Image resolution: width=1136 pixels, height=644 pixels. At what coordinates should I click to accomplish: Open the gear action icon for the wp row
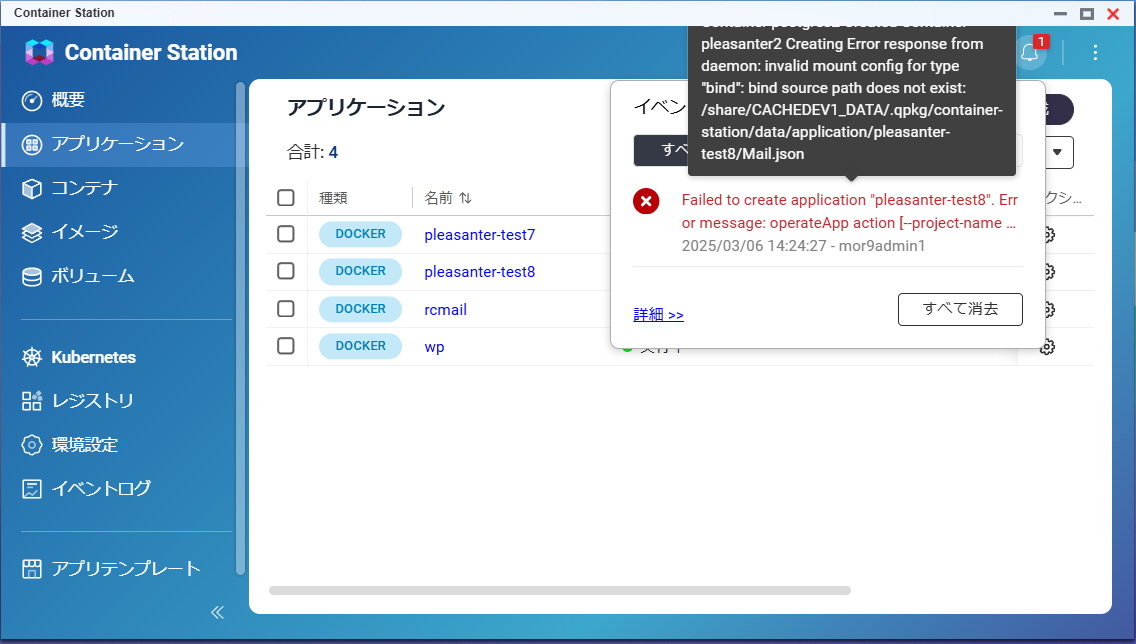(x=1048, y=347)
